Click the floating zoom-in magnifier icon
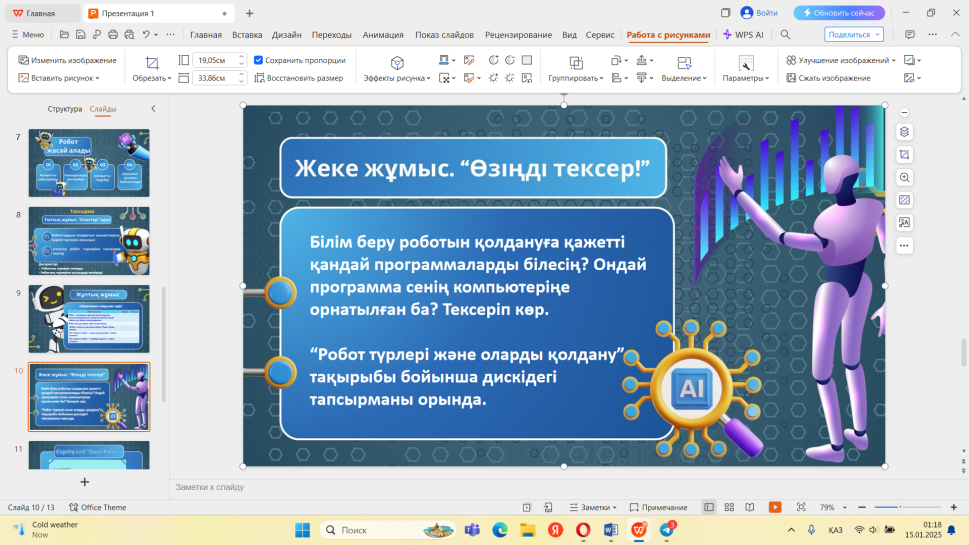This screenshot has width=969, height=545. [x=904, y=177]
